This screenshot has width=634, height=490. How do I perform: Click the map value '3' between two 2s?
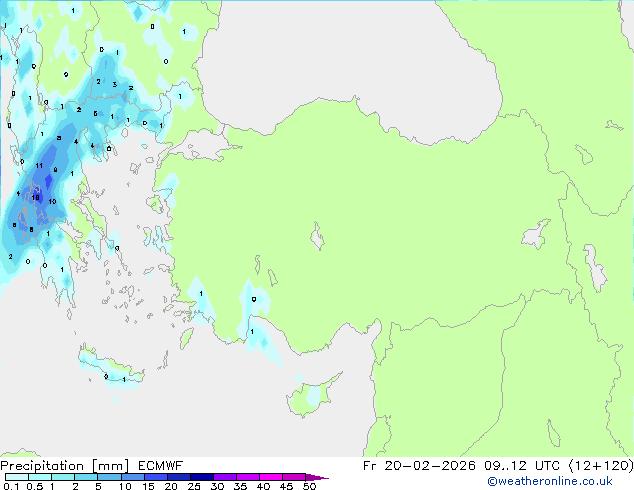pyautogui.click(x=115, y=84)
